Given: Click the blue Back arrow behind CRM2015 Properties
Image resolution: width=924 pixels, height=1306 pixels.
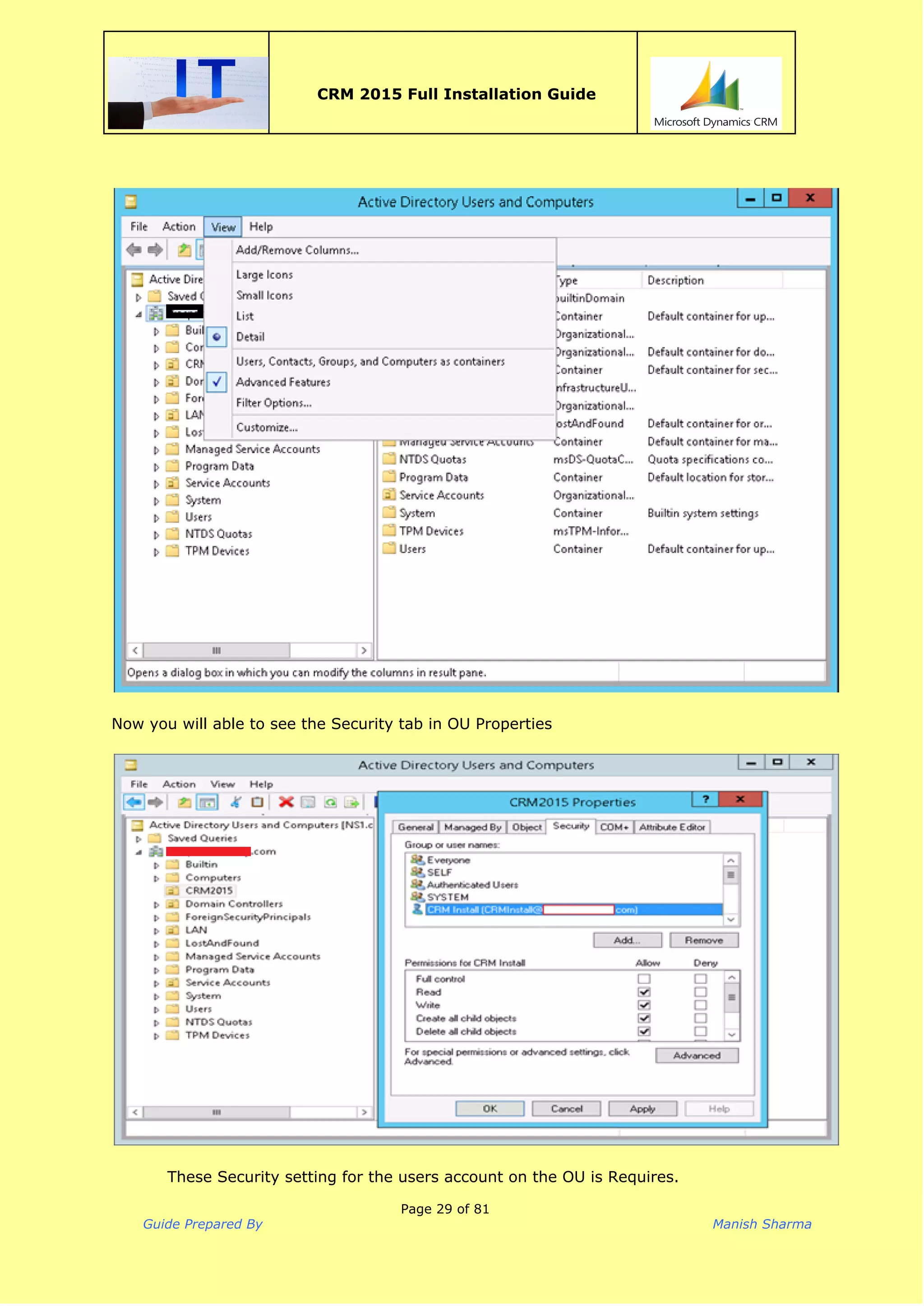Looking at the screenshot, I should 134,803.
